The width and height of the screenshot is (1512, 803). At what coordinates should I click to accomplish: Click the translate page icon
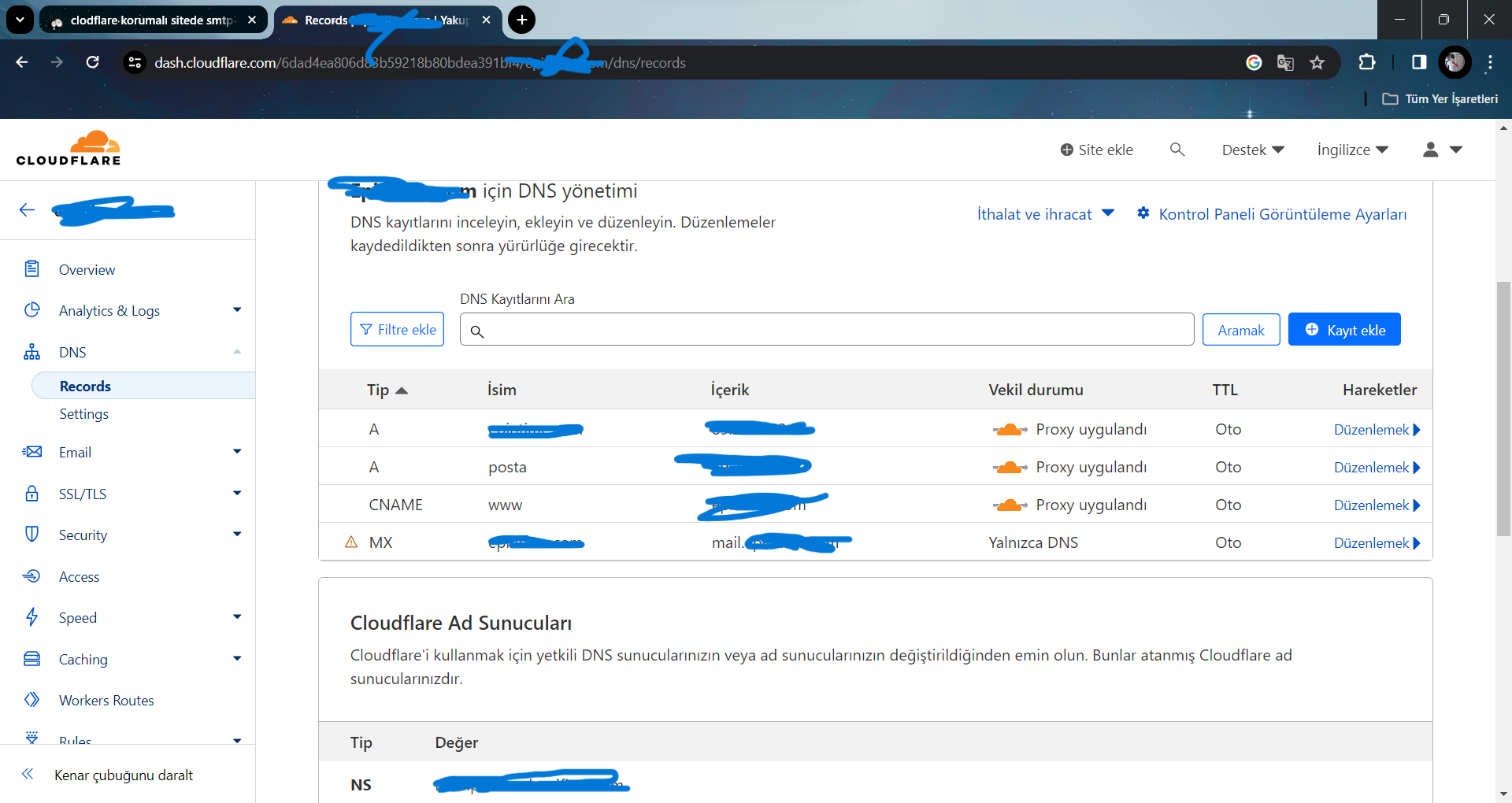click(1285, 62)
